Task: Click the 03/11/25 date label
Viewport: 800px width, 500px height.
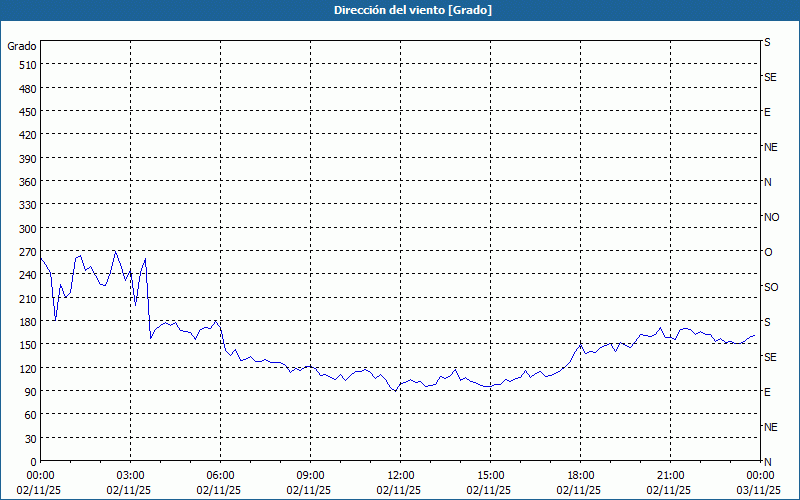Action: pos(759,490)
